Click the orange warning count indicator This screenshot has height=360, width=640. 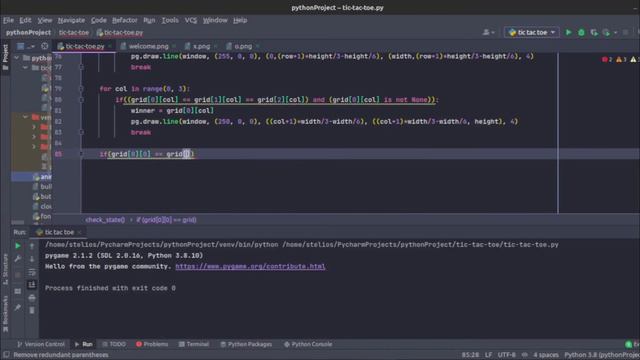tap(621, 59)
